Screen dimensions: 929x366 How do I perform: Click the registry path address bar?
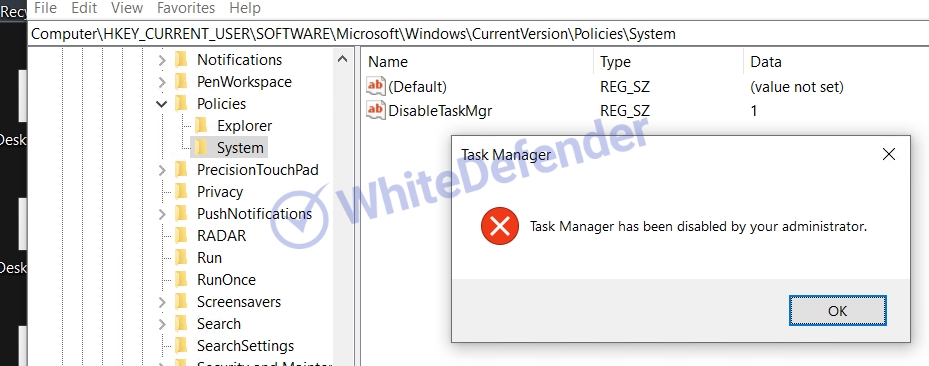478,34
